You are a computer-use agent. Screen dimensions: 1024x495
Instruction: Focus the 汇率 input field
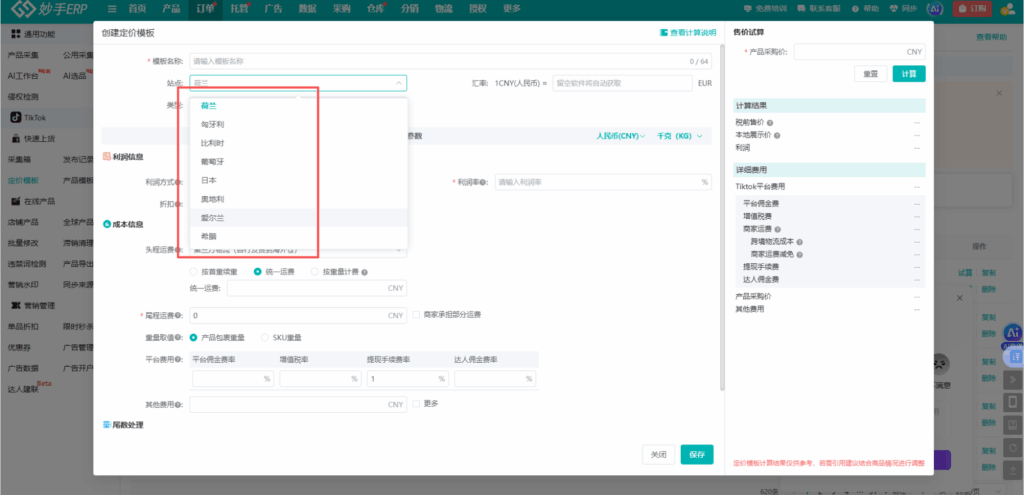coord(622,83)
